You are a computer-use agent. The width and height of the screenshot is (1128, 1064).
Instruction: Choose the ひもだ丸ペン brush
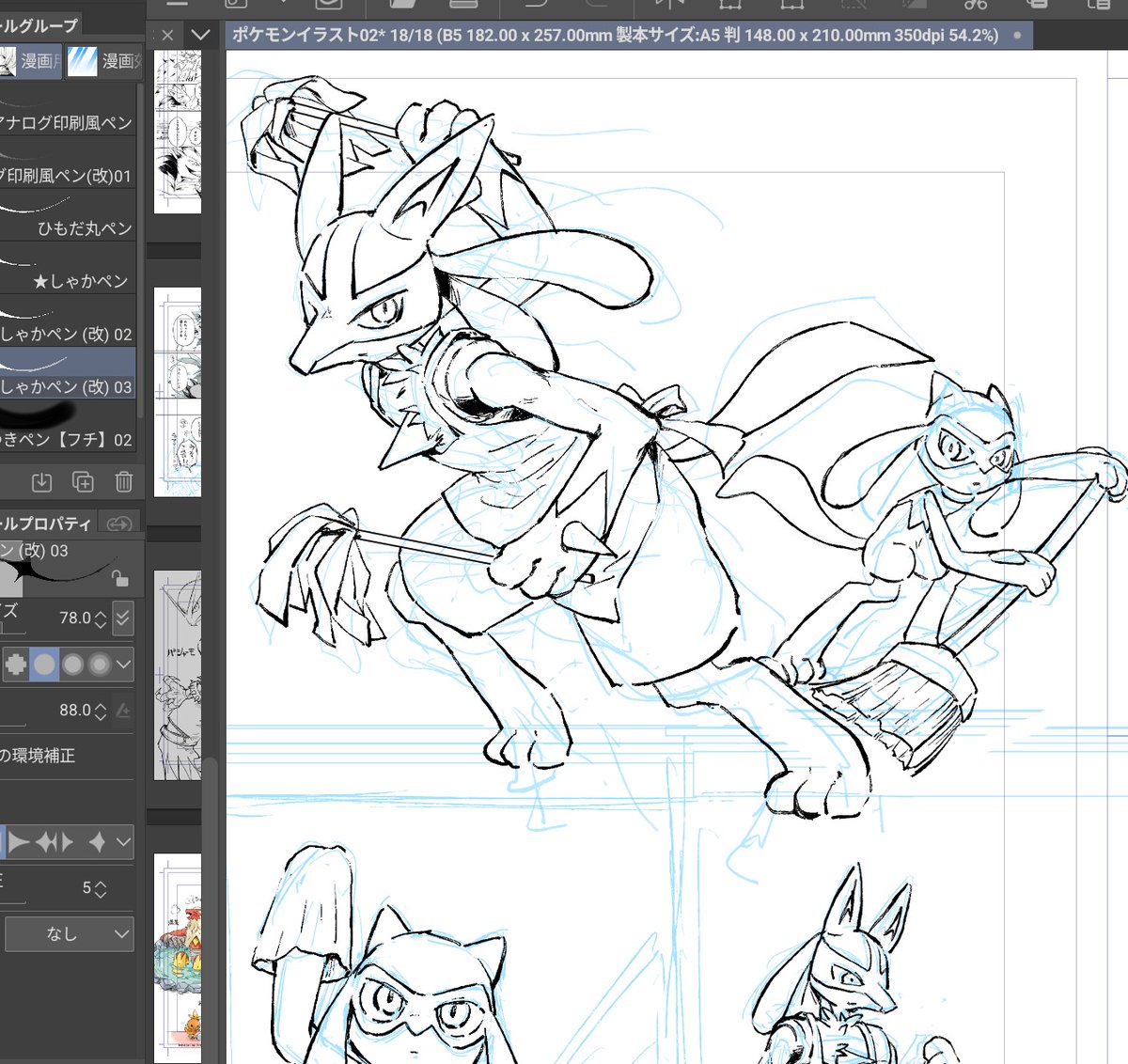pos(68,215)
